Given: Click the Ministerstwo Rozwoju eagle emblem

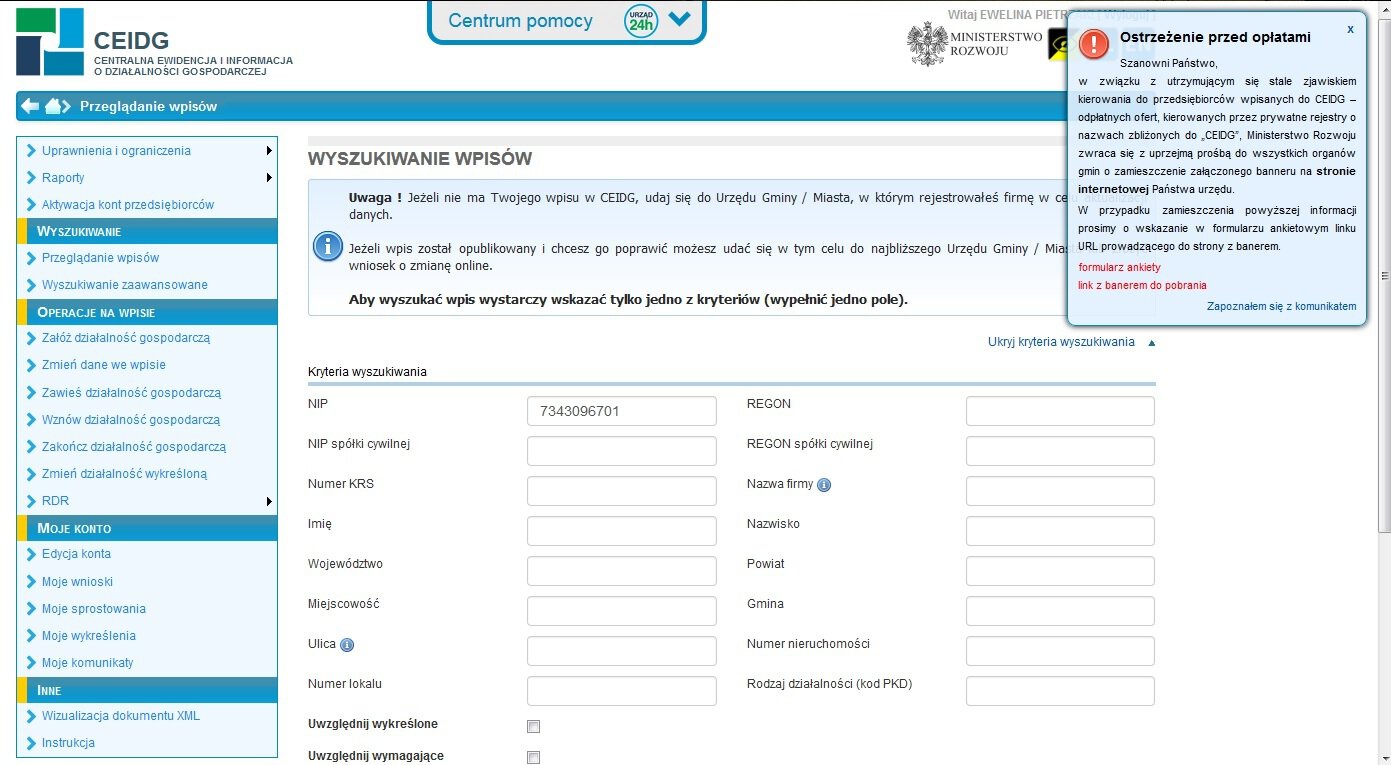Looking at the screenshot, I should [x=926, y=44].
